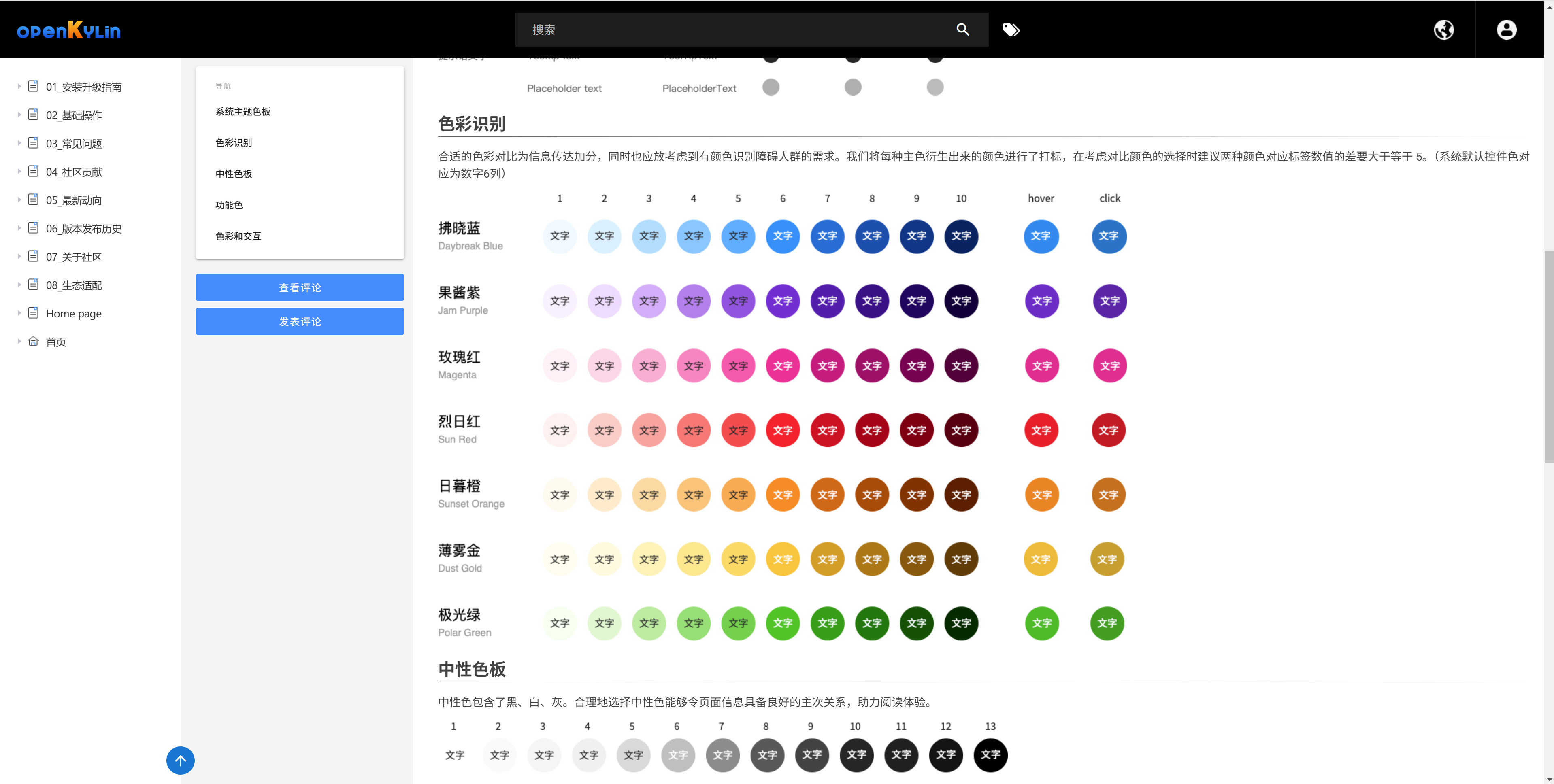Click the 色彩识别 section heading
This screenshot has width=1554, height=784.
[472, 123]
